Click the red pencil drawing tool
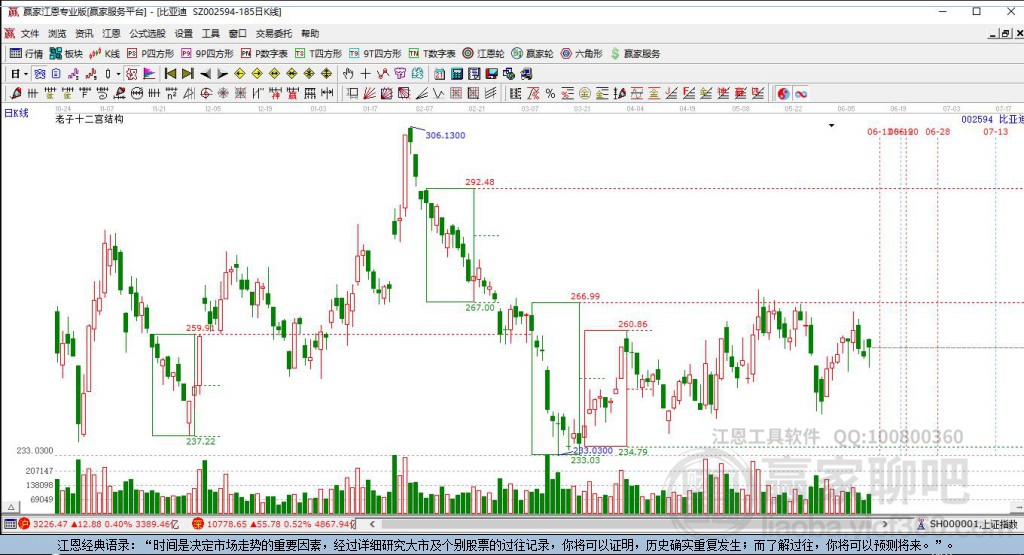Image resolution: width=1024 pixels, height=555 pixels. pos(16,93)
